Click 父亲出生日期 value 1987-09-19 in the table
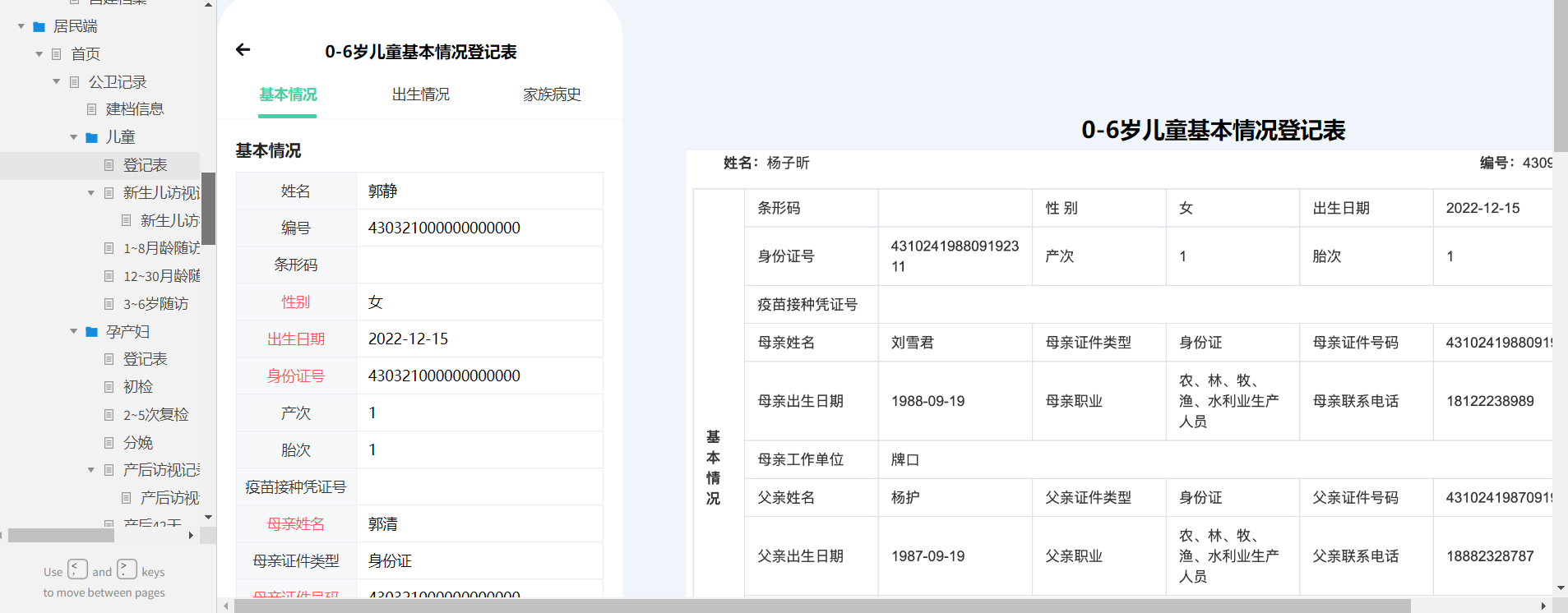The width and height of the screenshot is (1568, 613). (928, 556)
